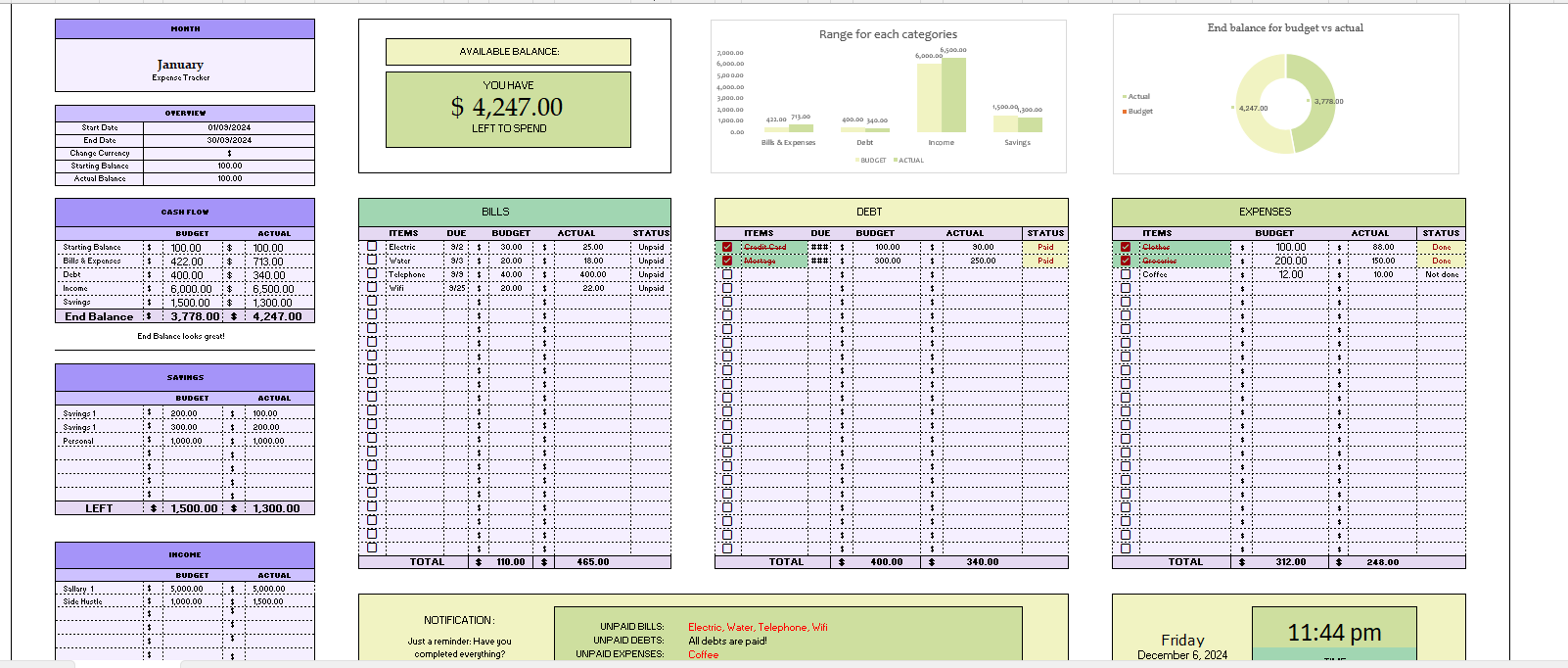Click the Electric row Unpaid status
The width and height of the screenshot is (1568, 668).
[x=651, y=247]
